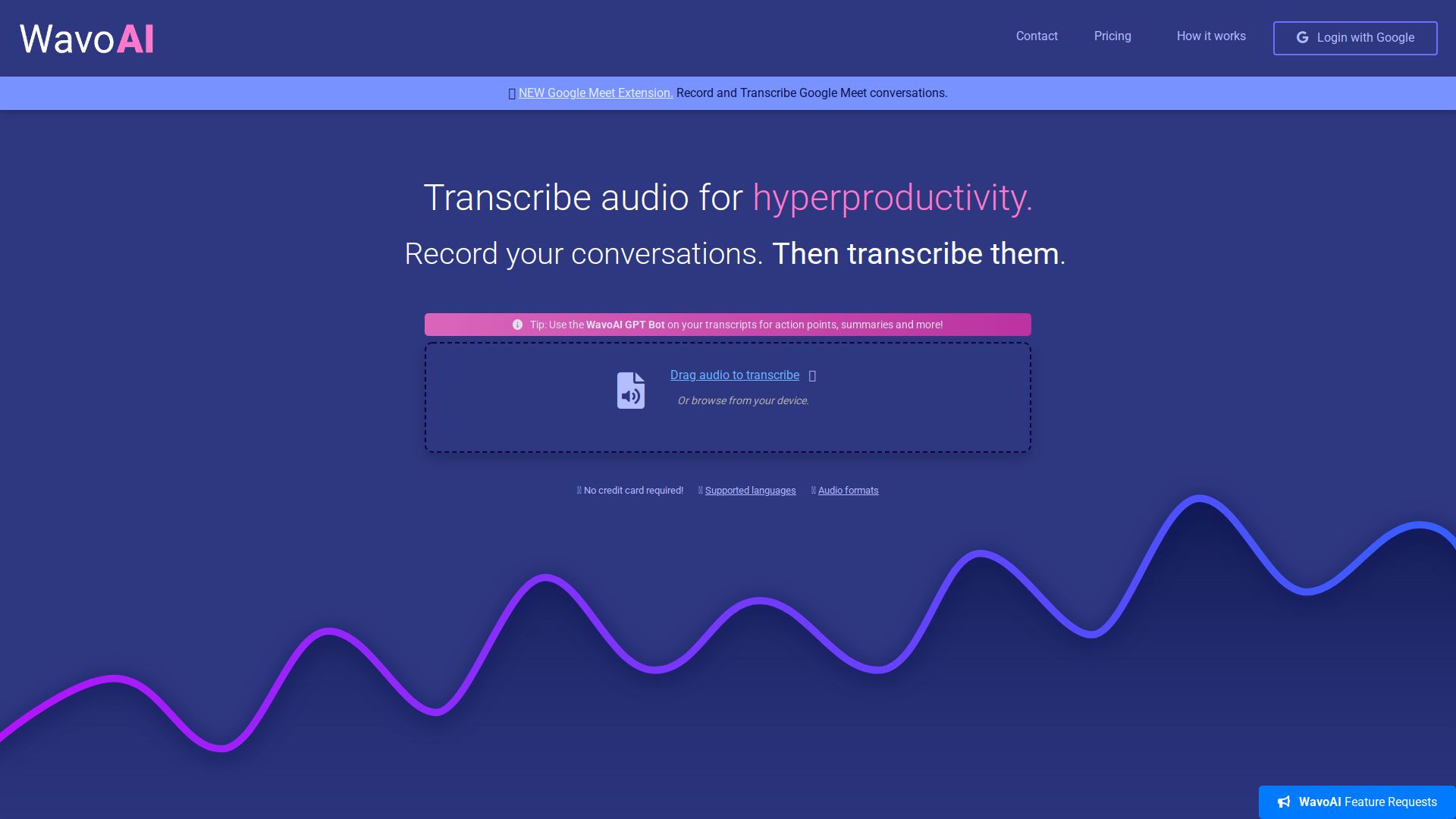Image resolution: width=1456 pixels, height=819 pixels.
Task: Click the small icon before NEW Google Meet Extension
Action: (x=512, y=93)
